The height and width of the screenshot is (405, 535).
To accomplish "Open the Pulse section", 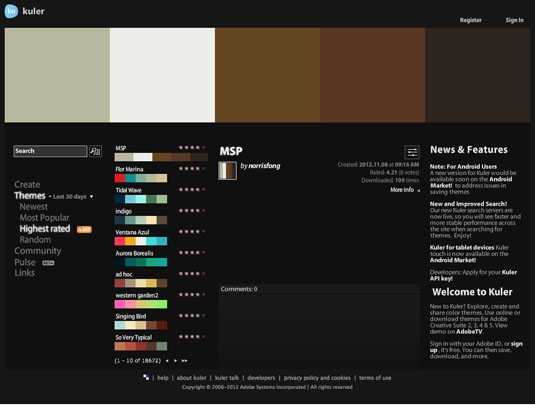I will point(25,262).
